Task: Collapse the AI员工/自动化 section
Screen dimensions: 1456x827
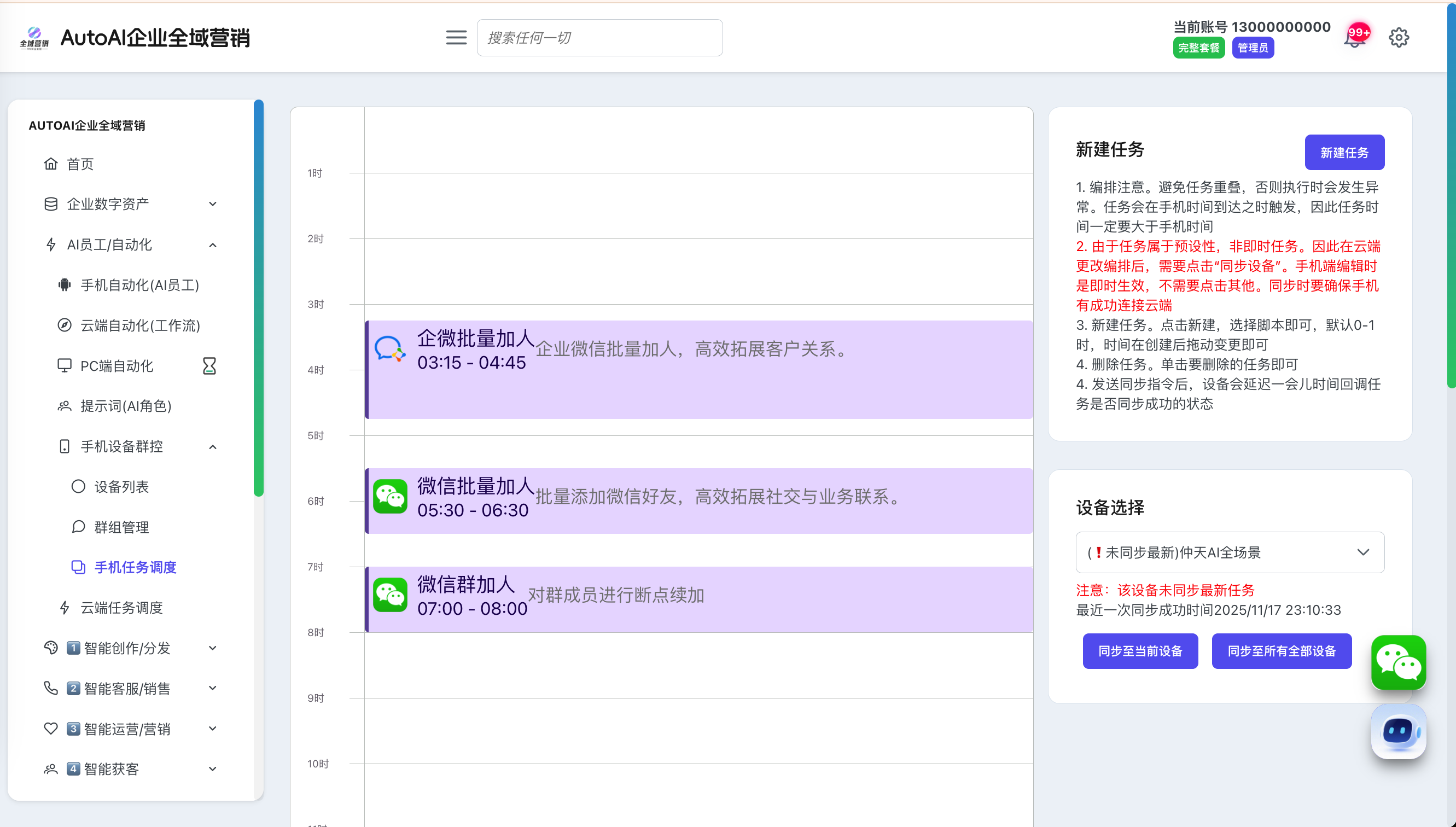Action: (x=212, y=245)
